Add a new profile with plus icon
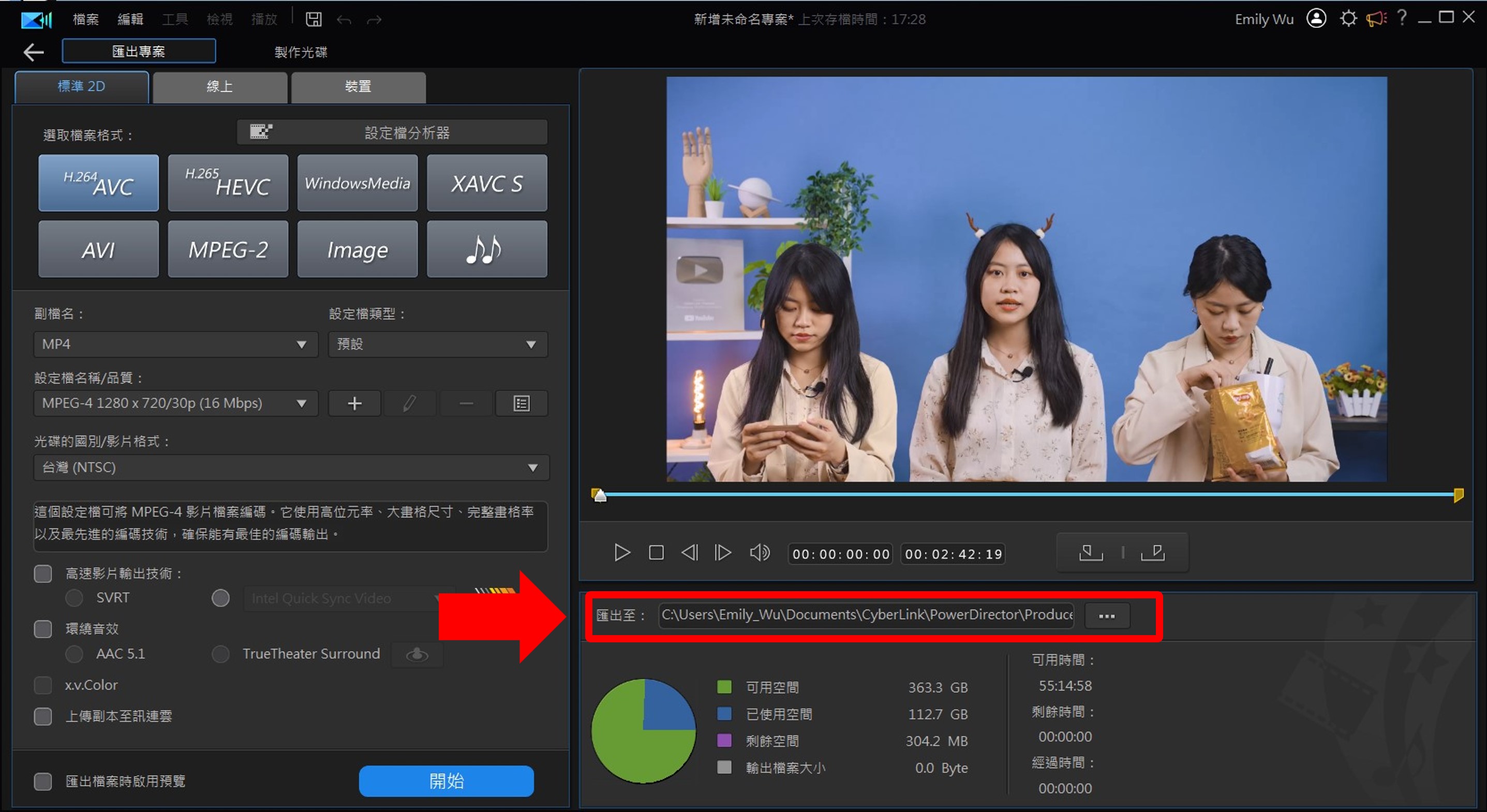The width and height of the screenshot is (1487, 812). click(354, 403)
